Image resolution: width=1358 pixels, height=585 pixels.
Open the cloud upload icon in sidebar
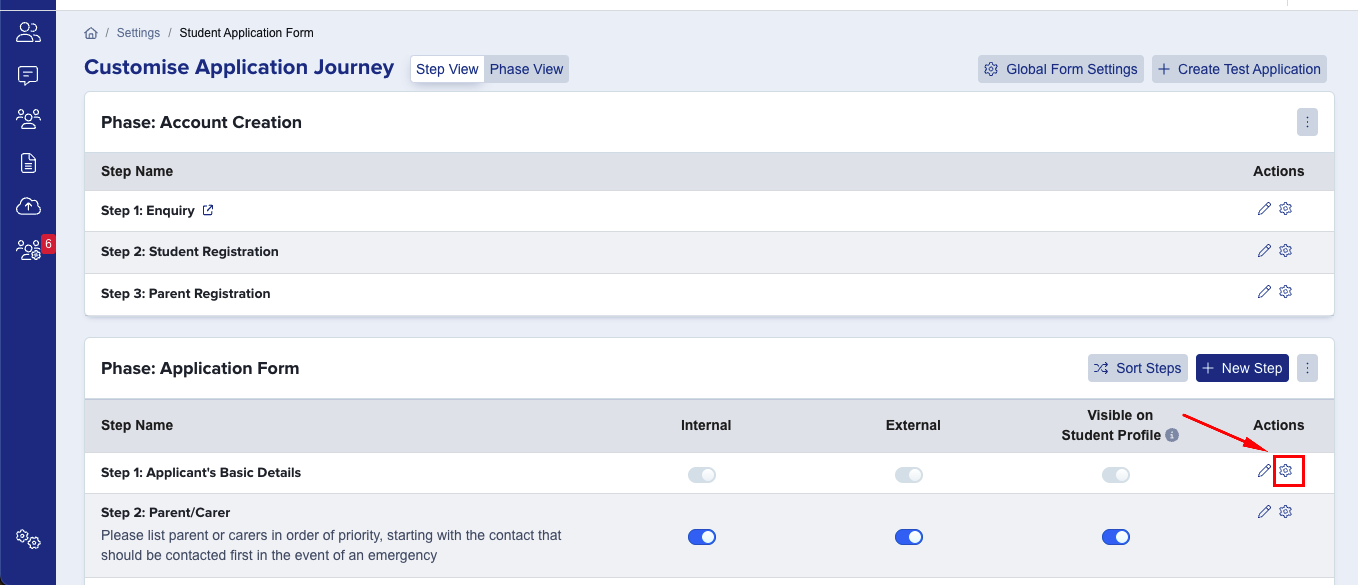coord(28,206)
